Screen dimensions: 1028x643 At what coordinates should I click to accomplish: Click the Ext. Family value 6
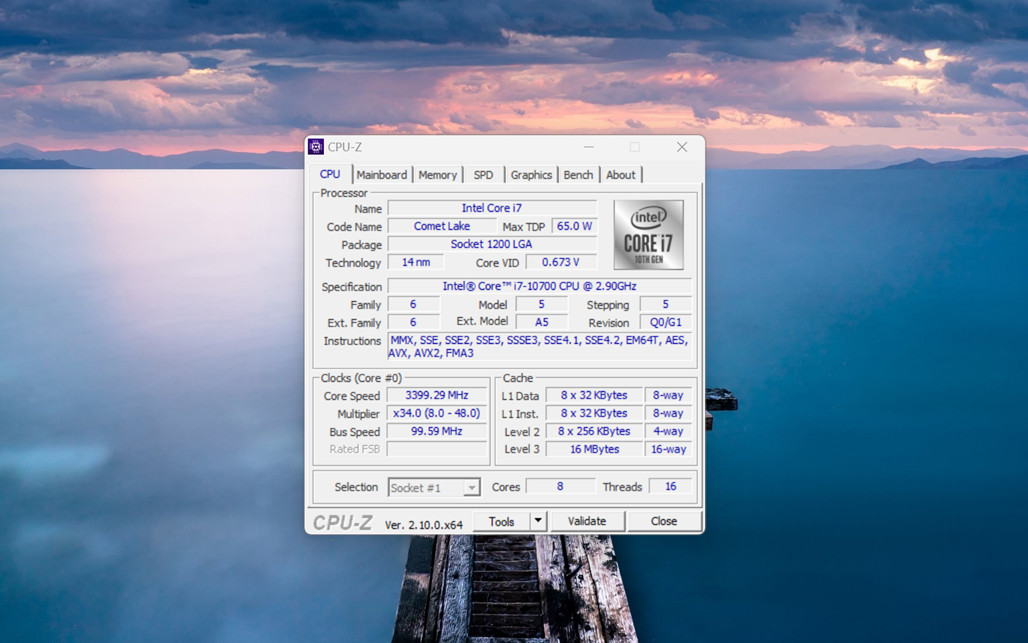[413, 322]
